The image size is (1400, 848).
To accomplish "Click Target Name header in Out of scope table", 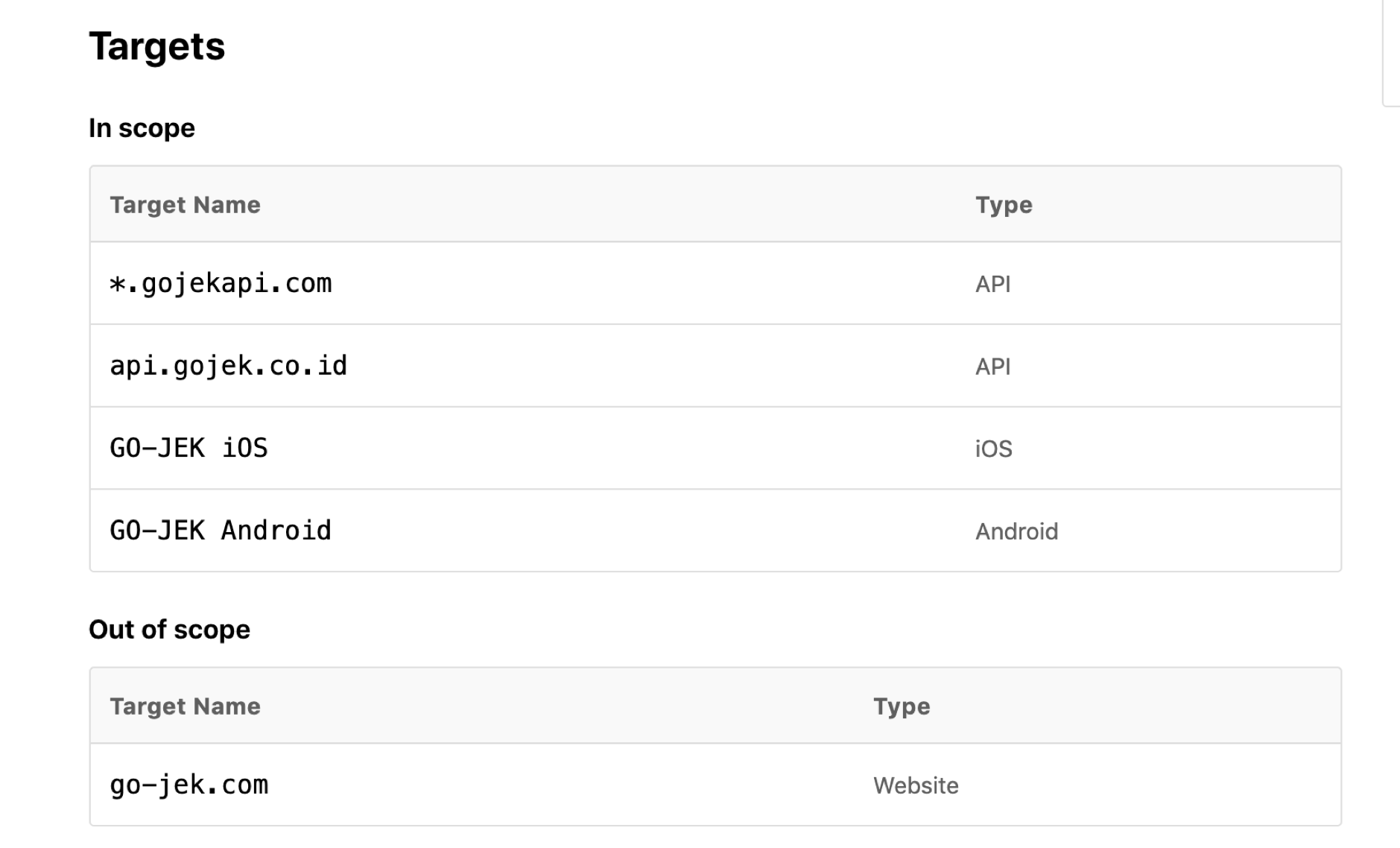I will (185, 706).
